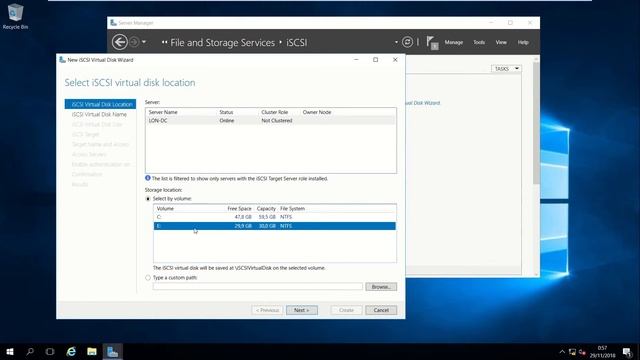Choose the Select by volume radio button
The height and width of the screenshot is (360, 640).
pos(148,199)
